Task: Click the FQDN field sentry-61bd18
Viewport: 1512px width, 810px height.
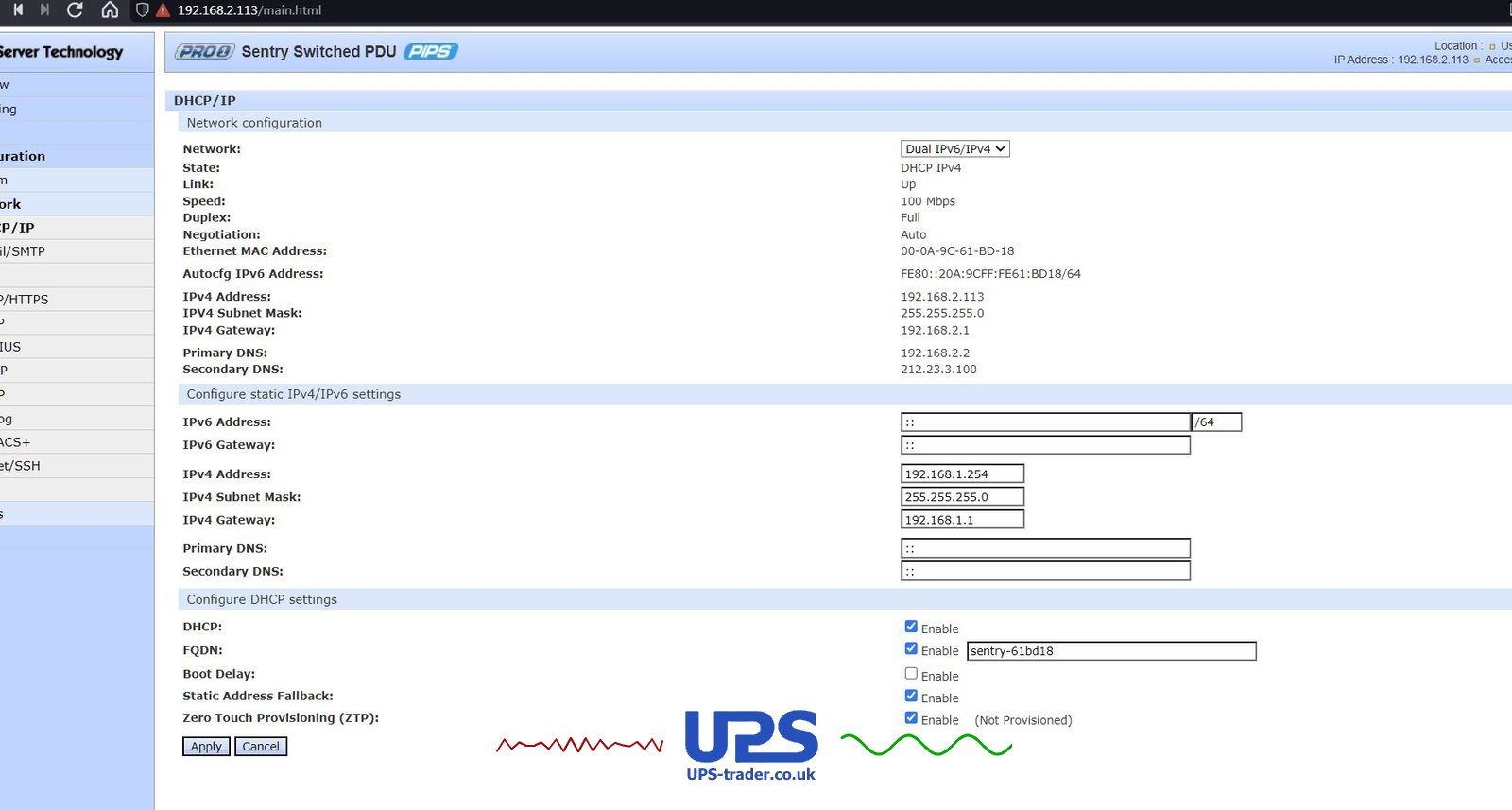Action: point(1111,650)
